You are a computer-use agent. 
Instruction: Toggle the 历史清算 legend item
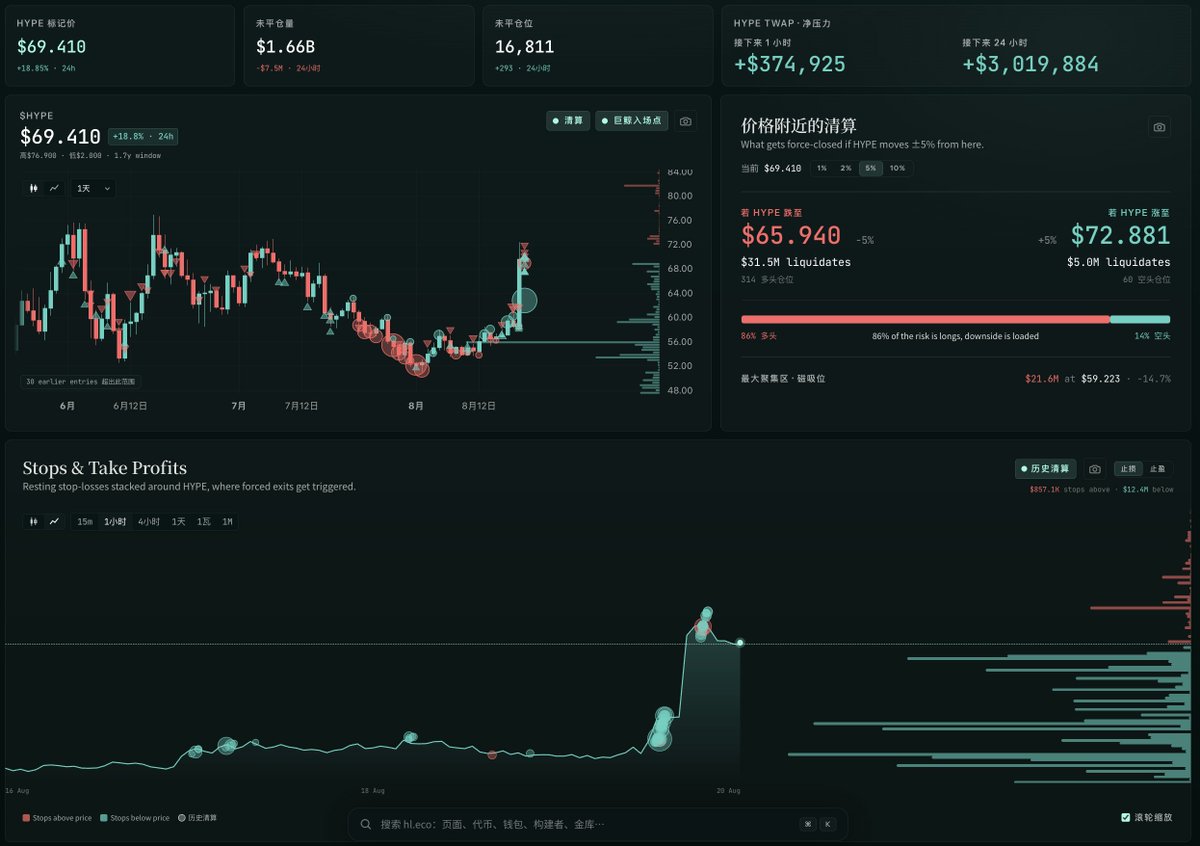(197, 818)
